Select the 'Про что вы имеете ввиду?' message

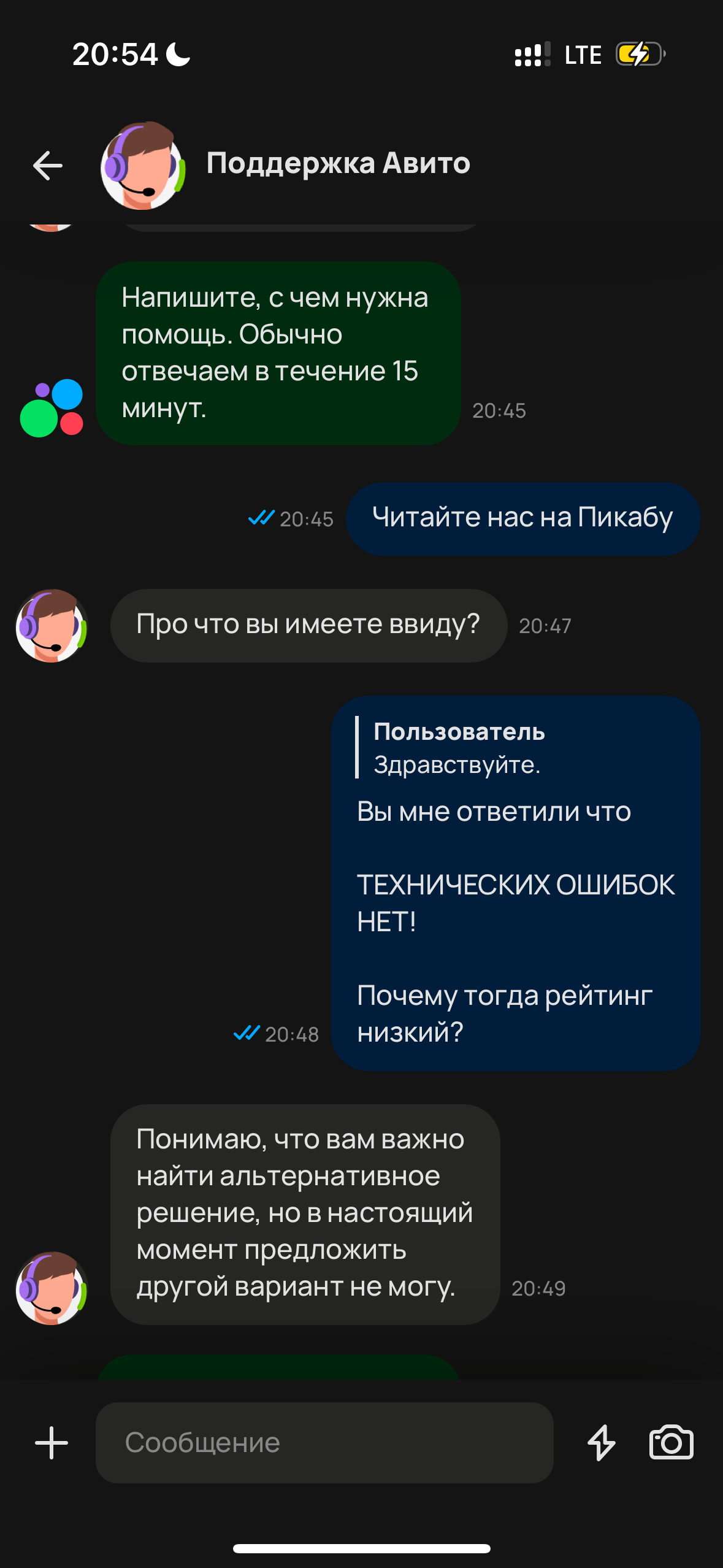pos(308,626)
